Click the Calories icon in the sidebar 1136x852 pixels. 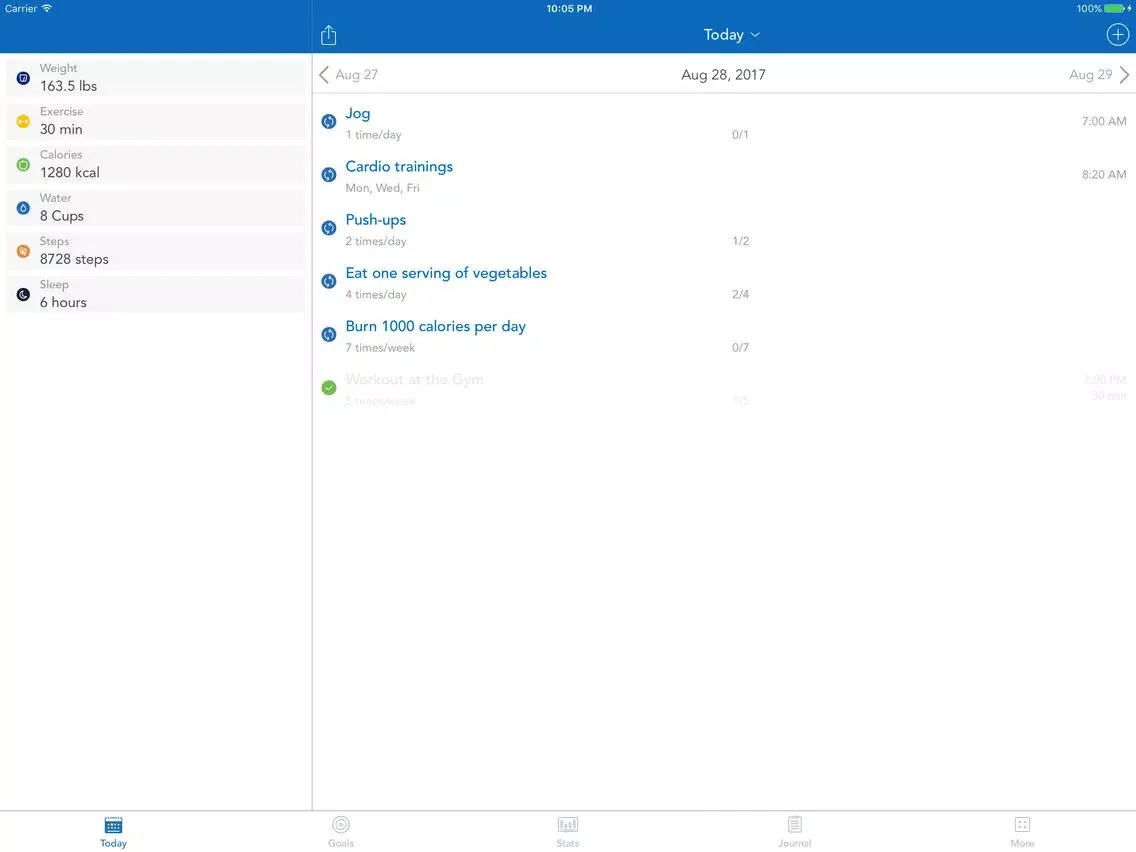[x=22, y=163]
